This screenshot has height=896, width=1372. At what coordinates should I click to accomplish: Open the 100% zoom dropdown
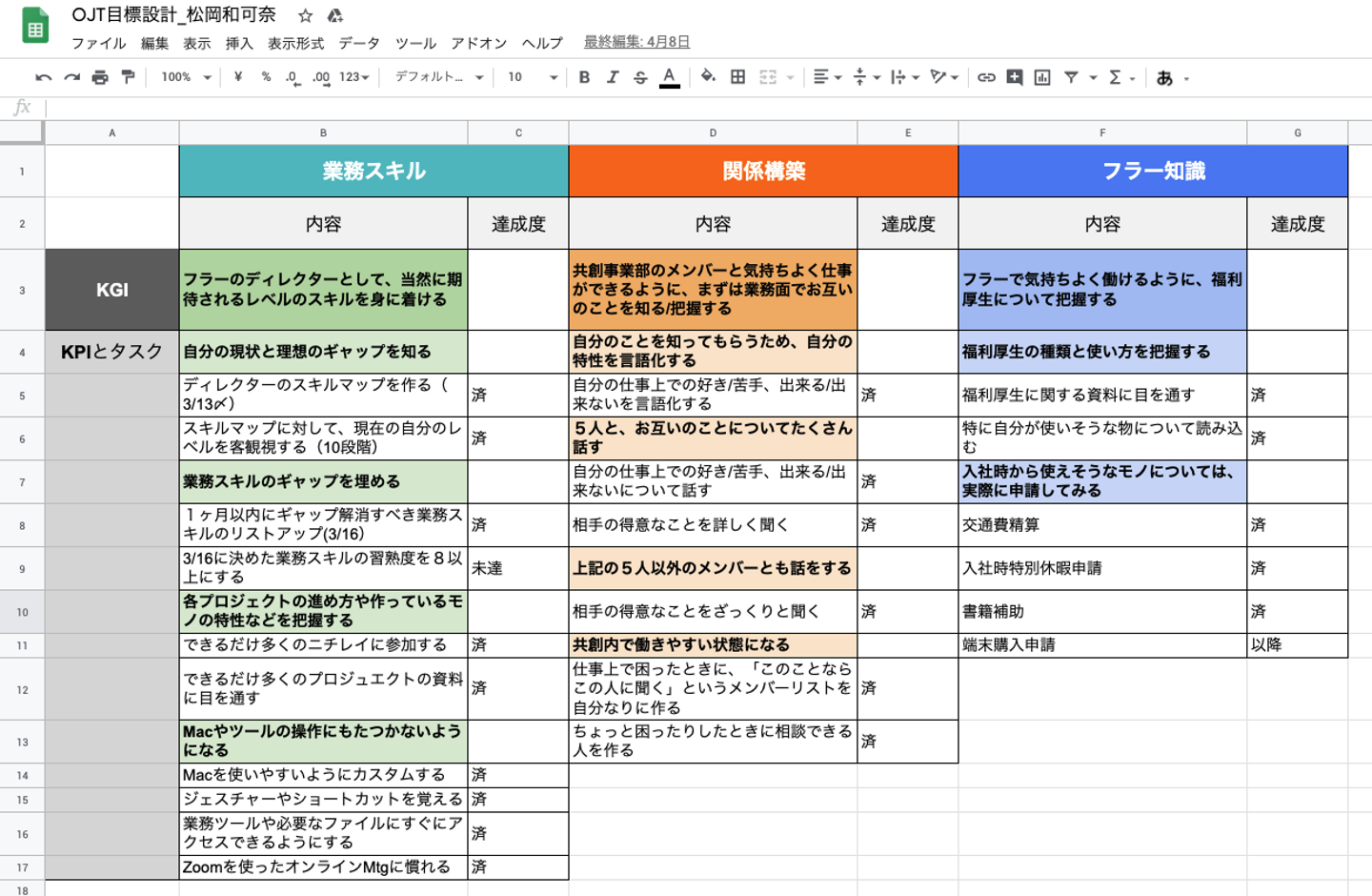click(186, 77)
